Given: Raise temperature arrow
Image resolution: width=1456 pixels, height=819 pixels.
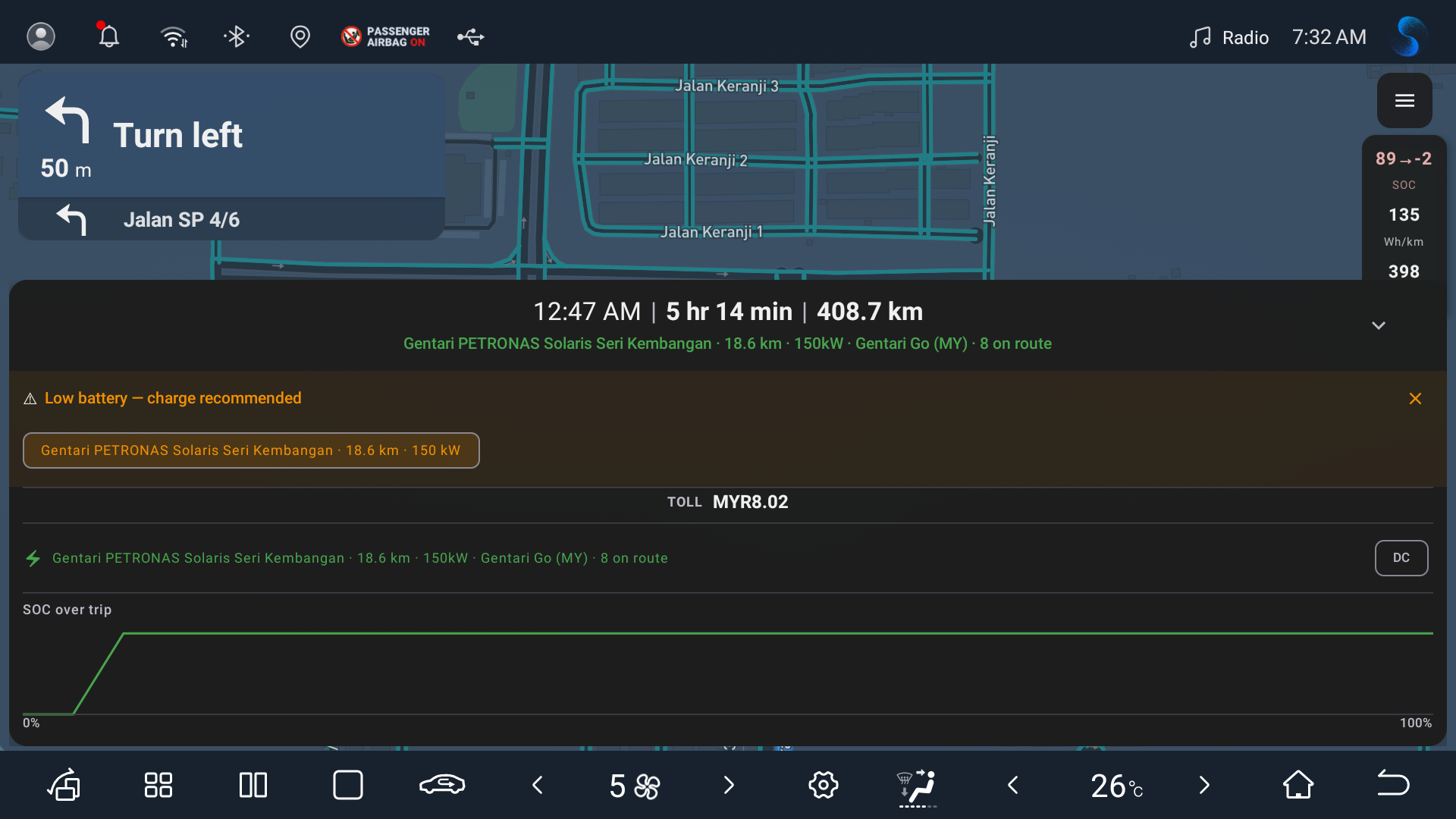Looking at the screenshot, I should pyautogui.click(x=1204, y=785).
